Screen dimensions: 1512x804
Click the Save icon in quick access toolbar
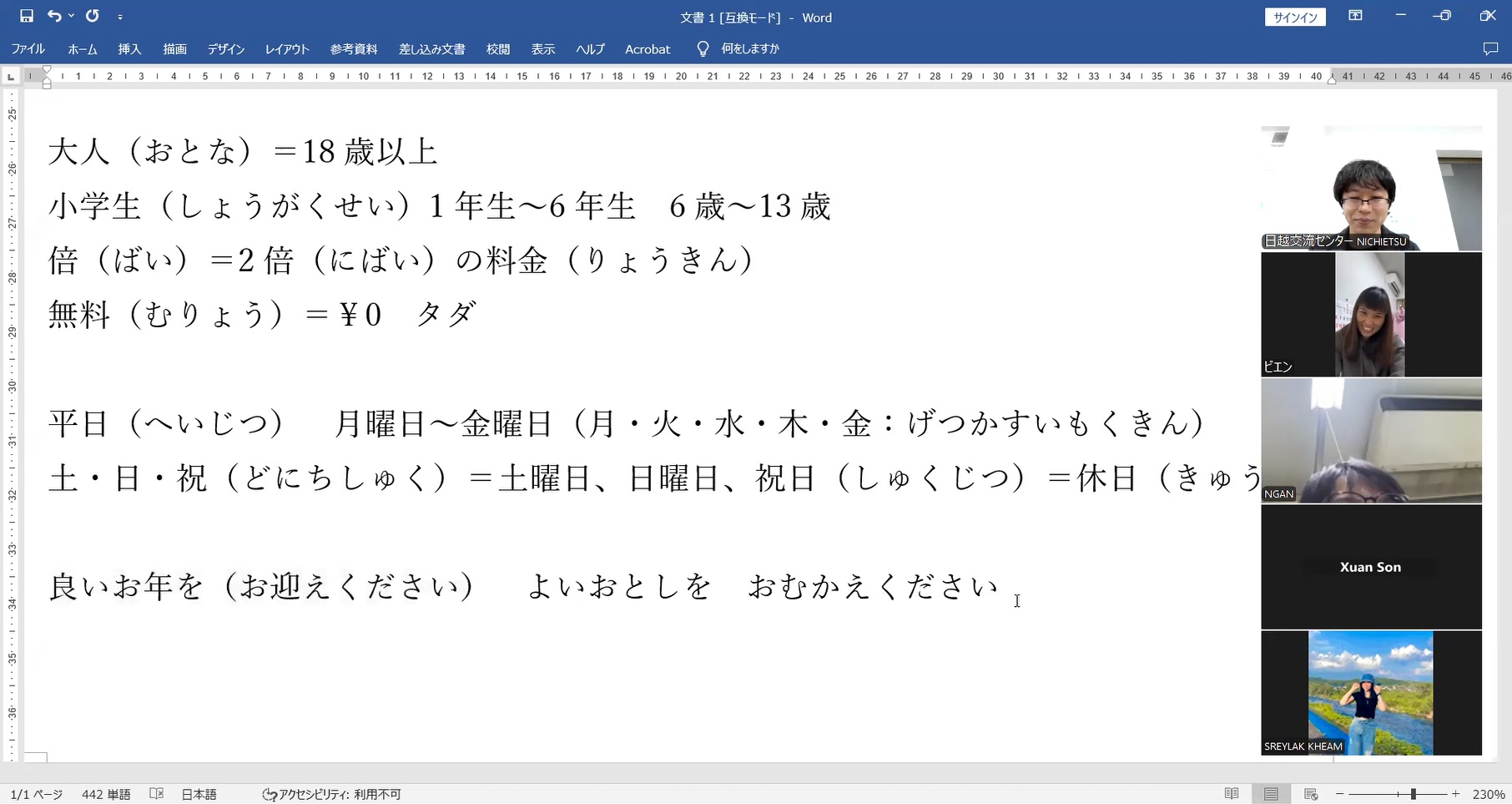coord(27,16)
